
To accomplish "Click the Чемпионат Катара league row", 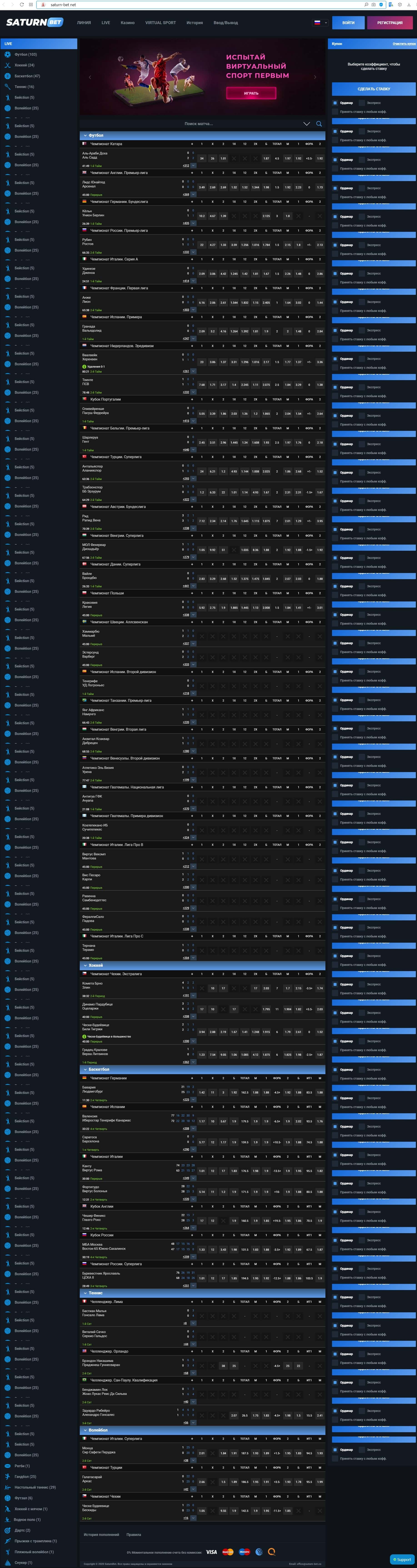I will (x=202, y=144).
